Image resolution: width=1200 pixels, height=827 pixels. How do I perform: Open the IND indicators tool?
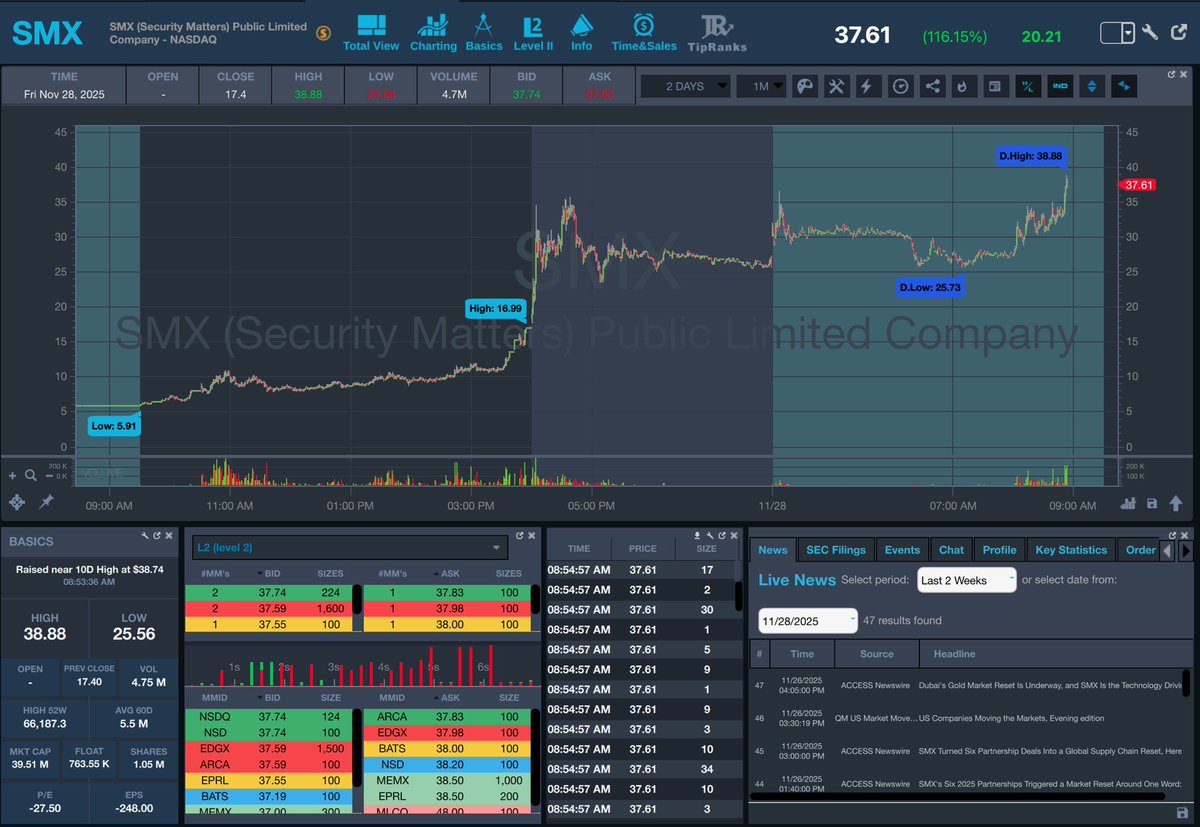coord(1060,86)
